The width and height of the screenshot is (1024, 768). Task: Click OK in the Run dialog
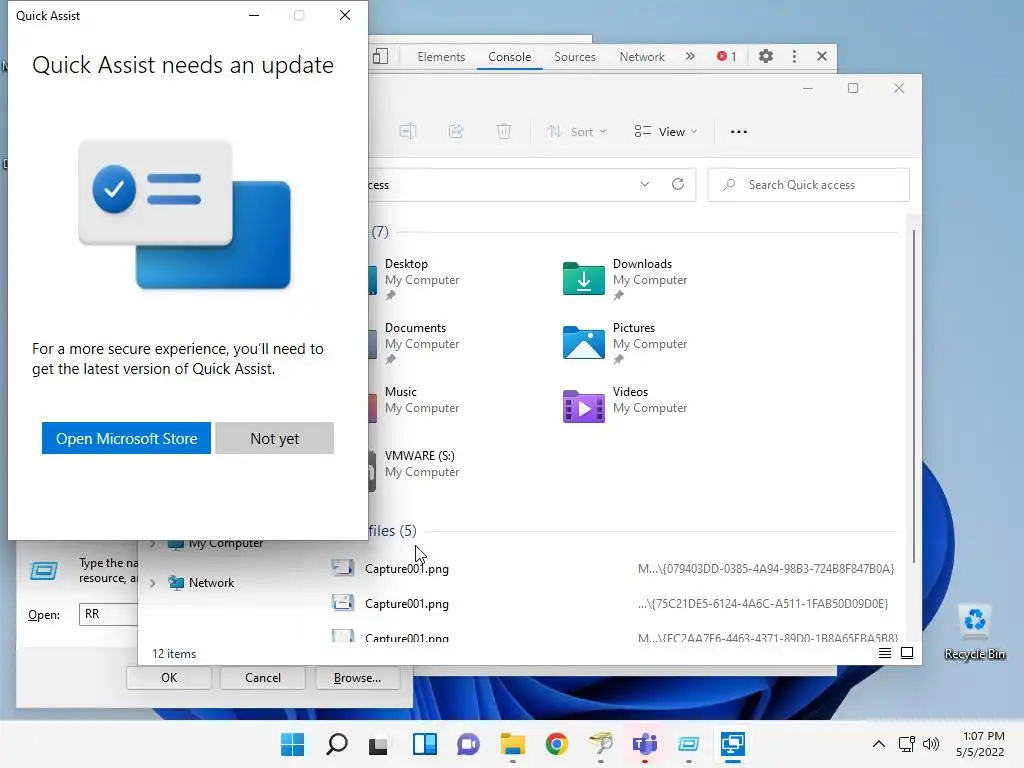pos(168,678)
